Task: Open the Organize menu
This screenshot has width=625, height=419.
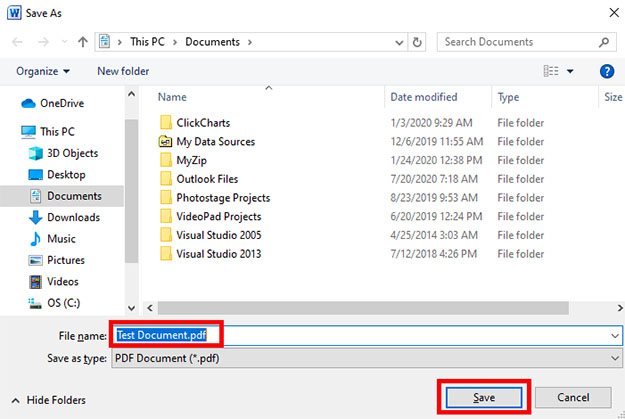Action: click(x=43, y=71)
